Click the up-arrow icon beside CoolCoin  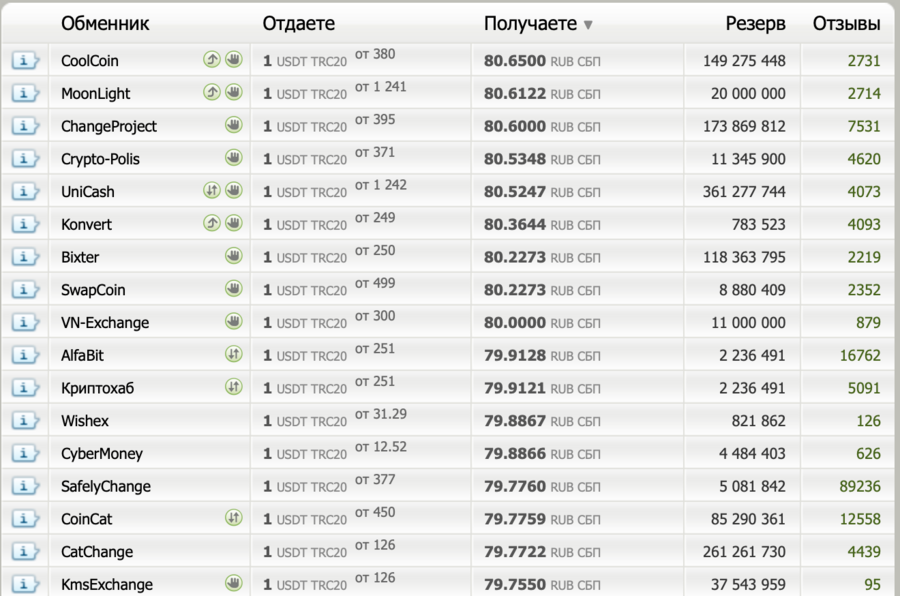click(x=212, y=60)
